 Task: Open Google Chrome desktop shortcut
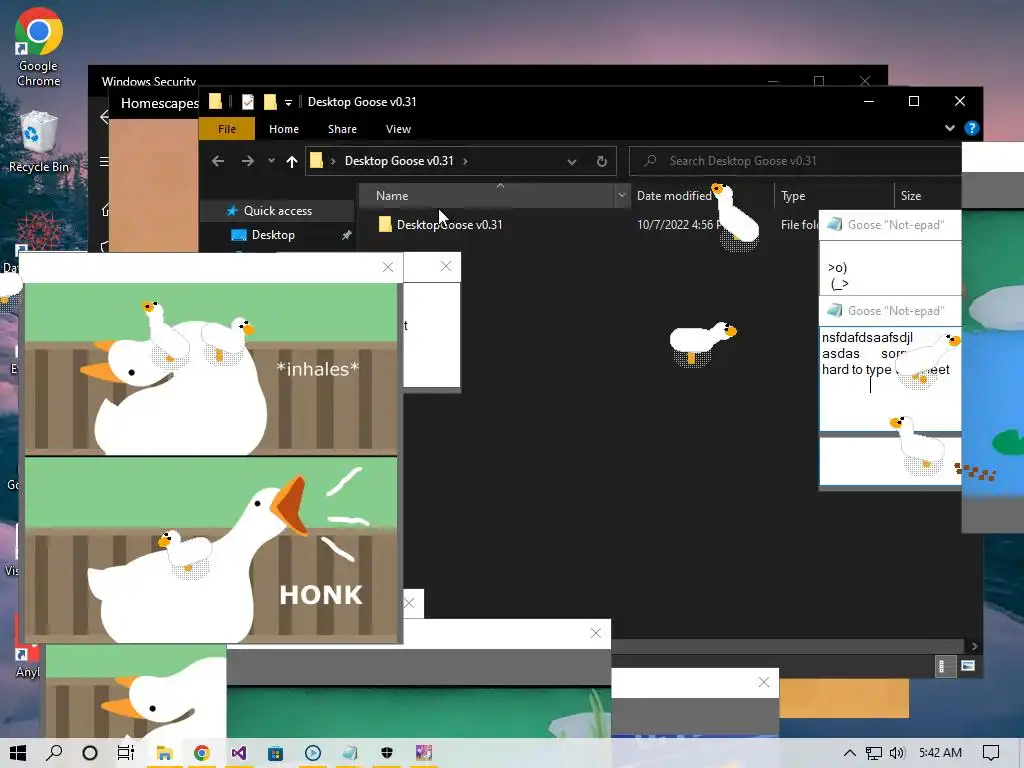[39, 47]
